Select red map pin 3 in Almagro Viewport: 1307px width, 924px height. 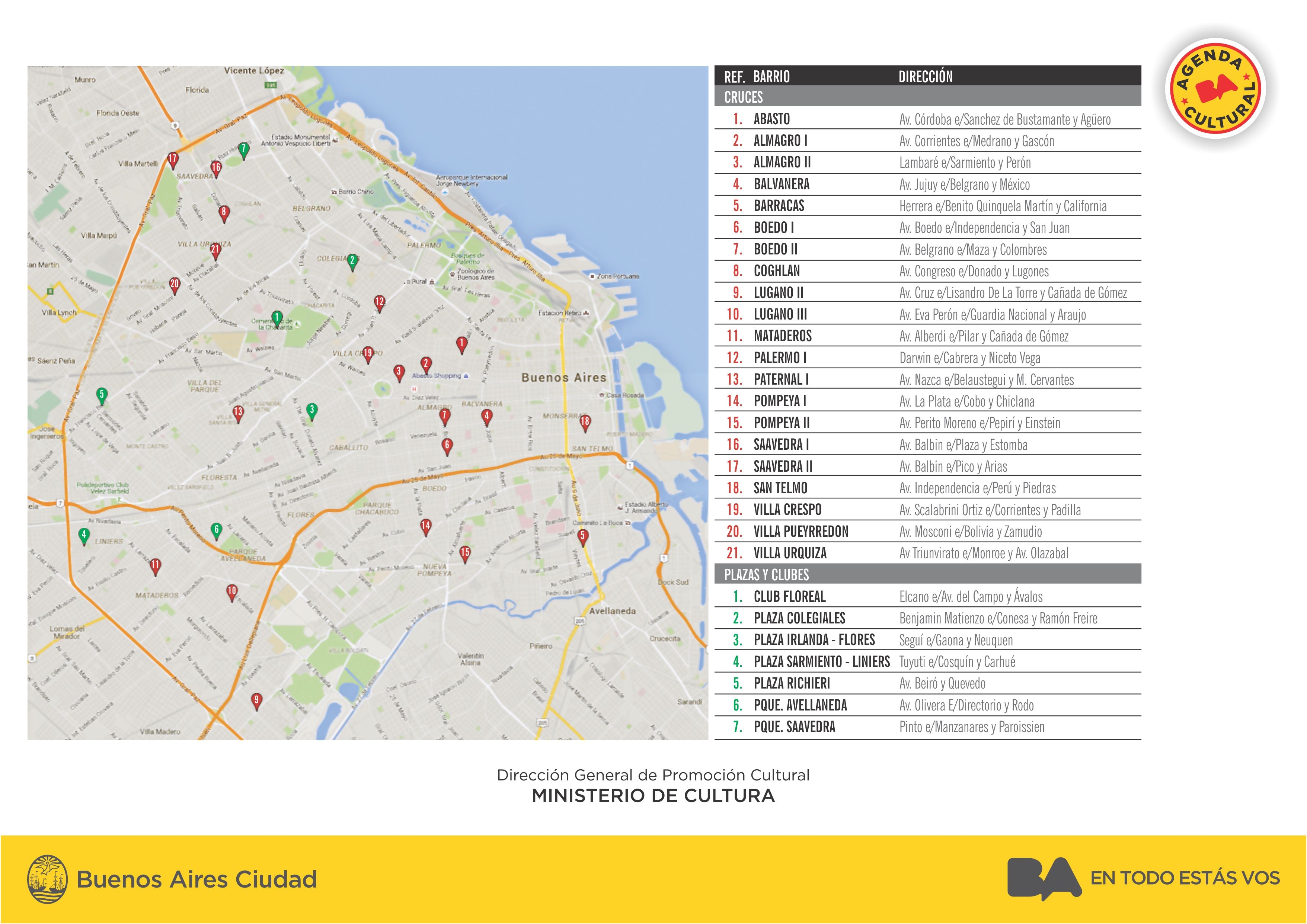tap(399, 373)
